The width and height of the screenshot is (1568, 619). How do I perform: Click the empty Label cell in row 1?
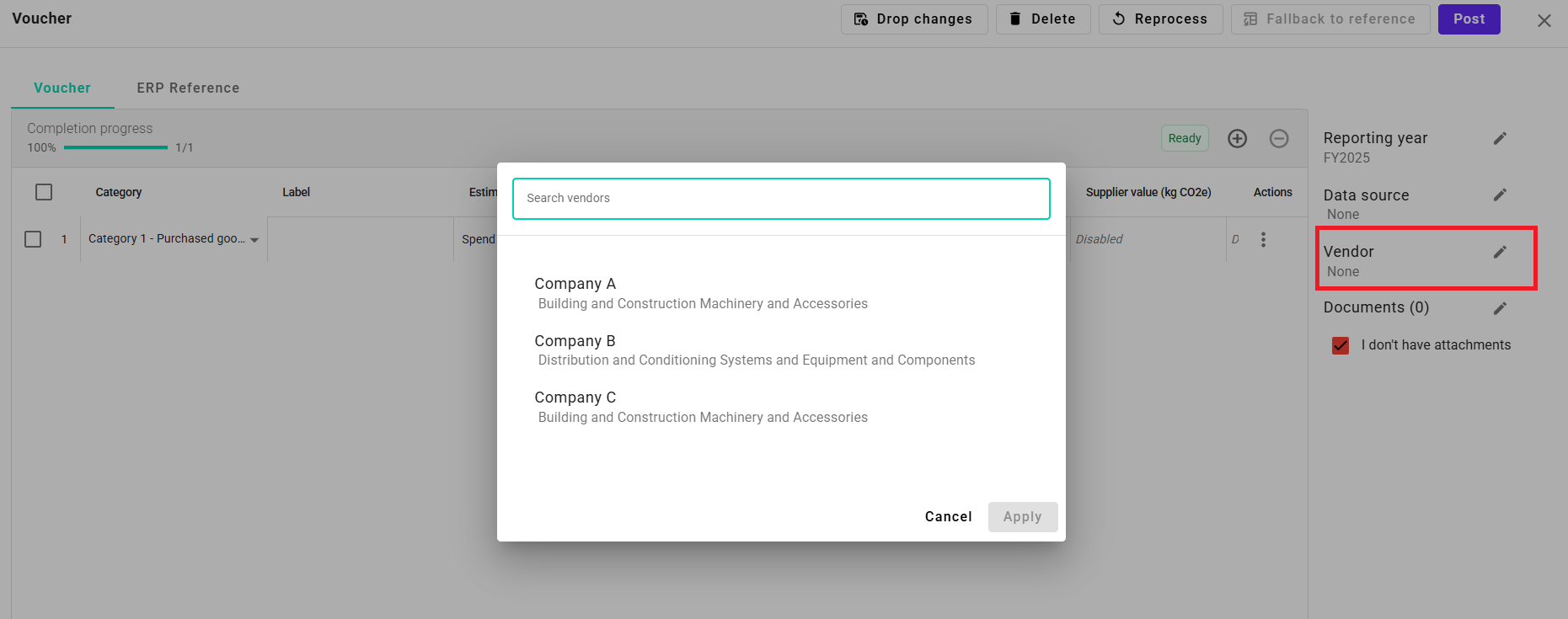(361, 239)
